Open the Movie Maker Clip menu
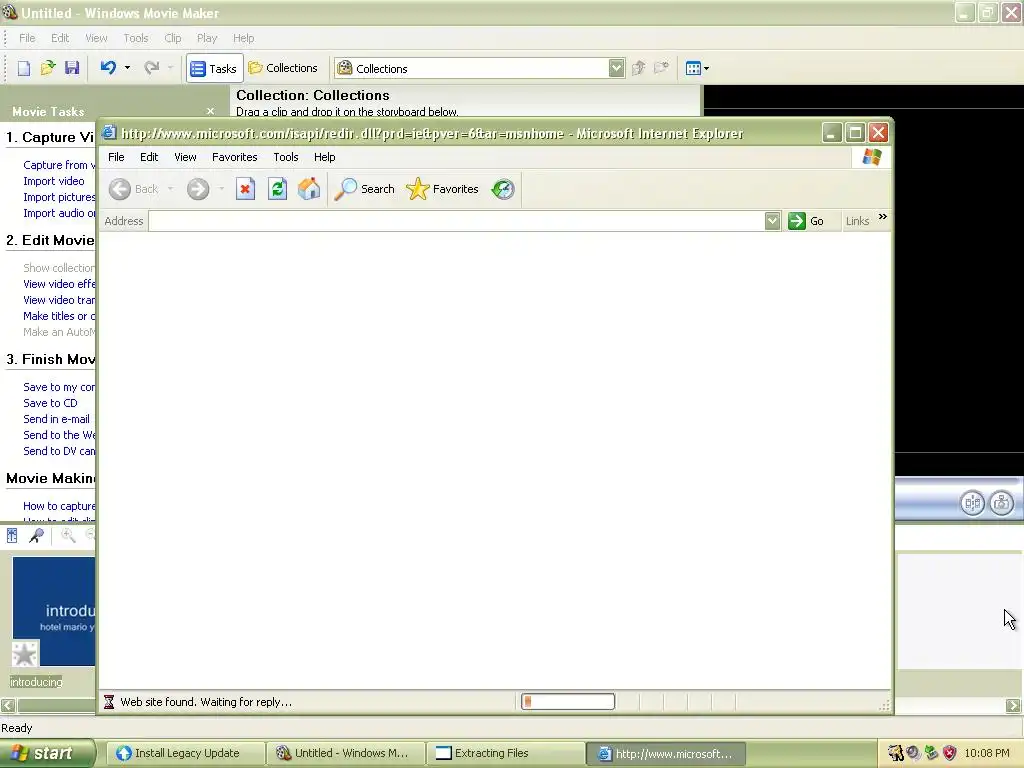Image resolution: width=1024 pixels, height=768 pixels. (172, 38)
